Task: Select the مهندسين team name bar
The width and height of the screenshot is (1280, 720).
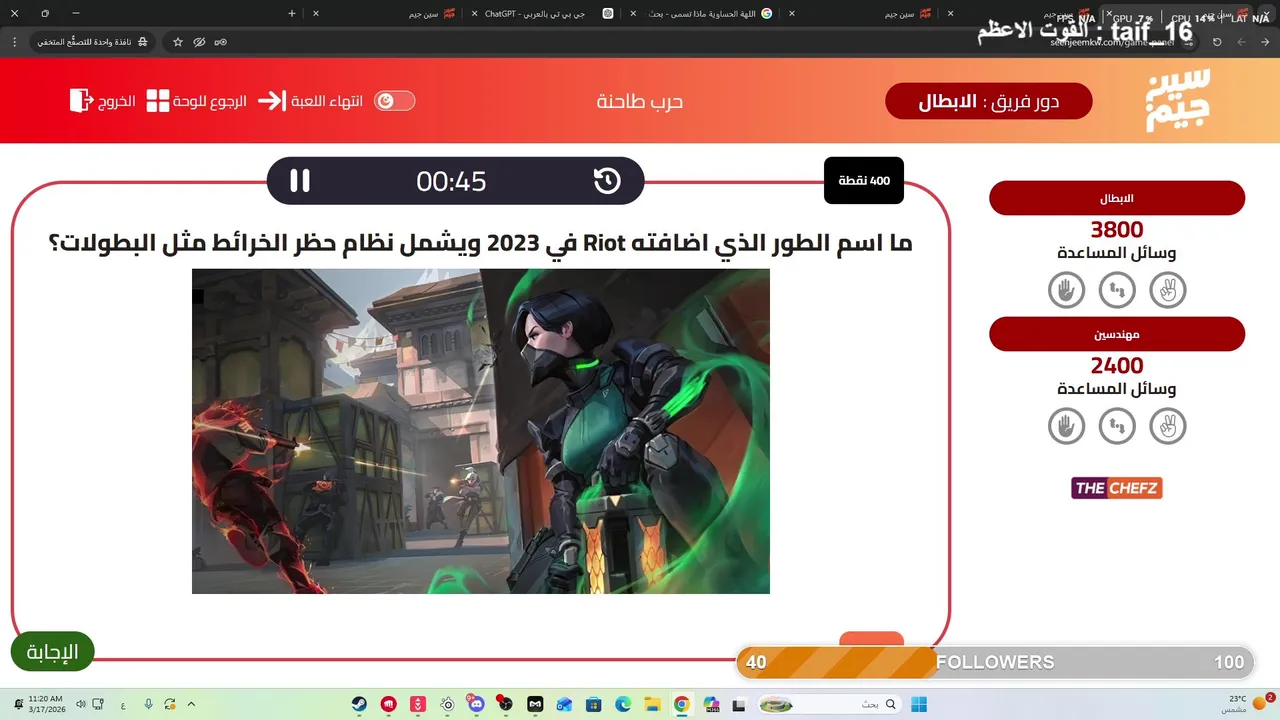Action: pos(1117,334)
